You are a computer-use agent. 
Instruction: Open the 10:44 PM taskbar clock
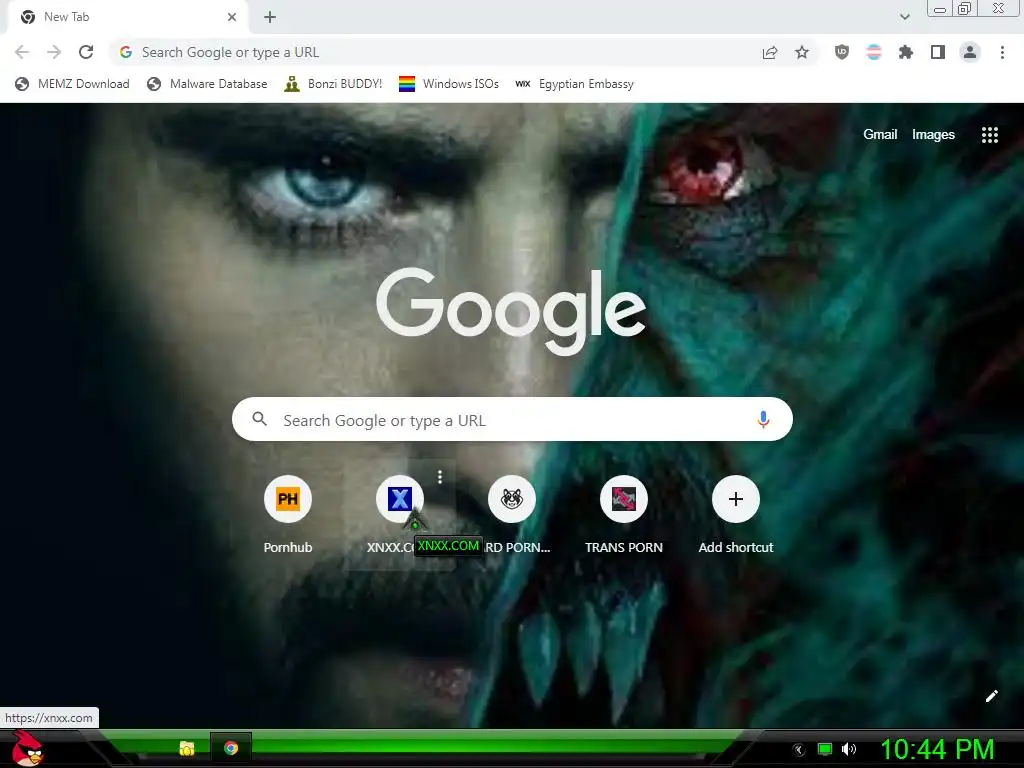point(937,750)
